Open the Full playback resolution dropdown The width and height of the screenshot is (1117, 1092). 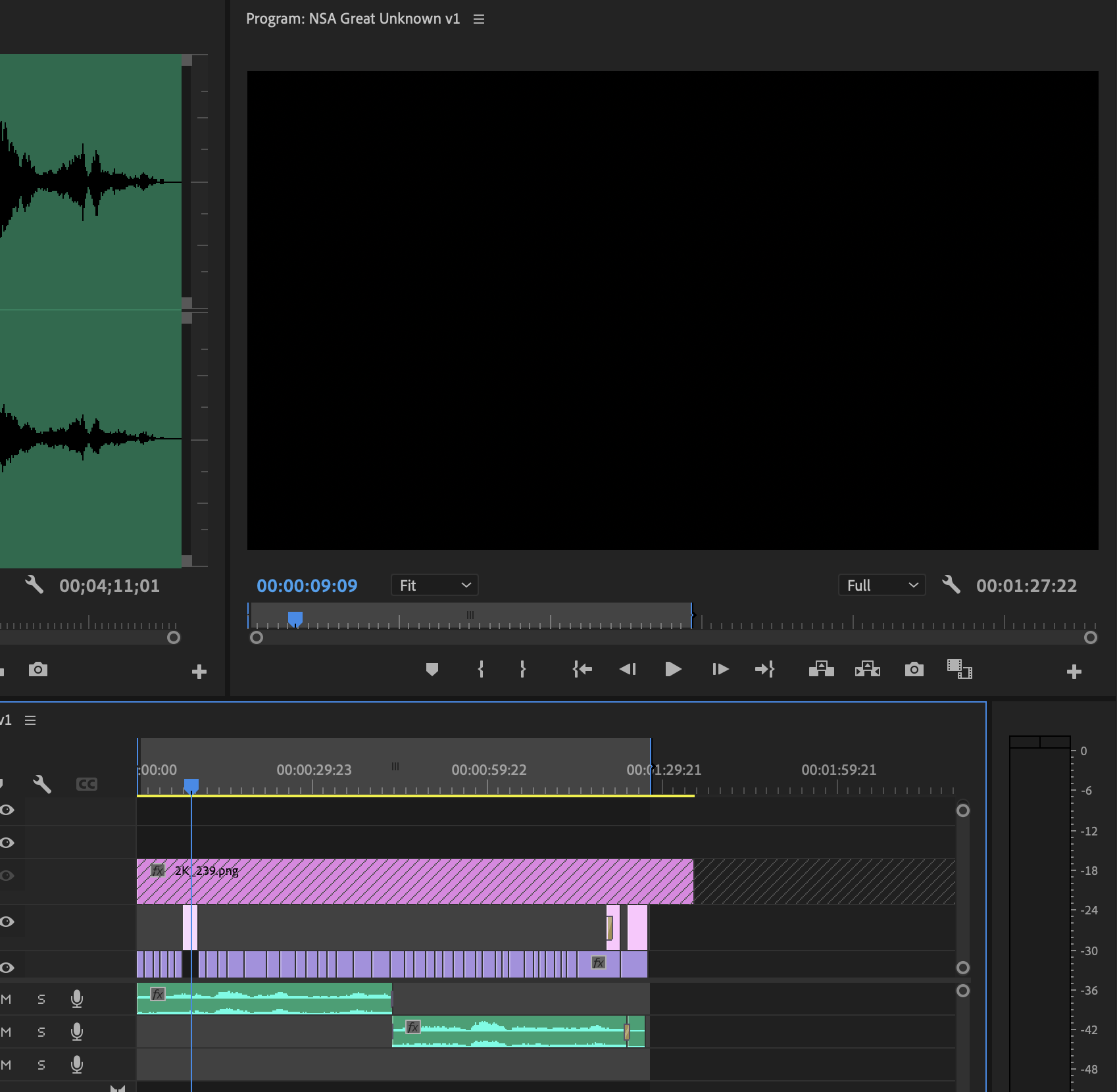coord(881,585)
